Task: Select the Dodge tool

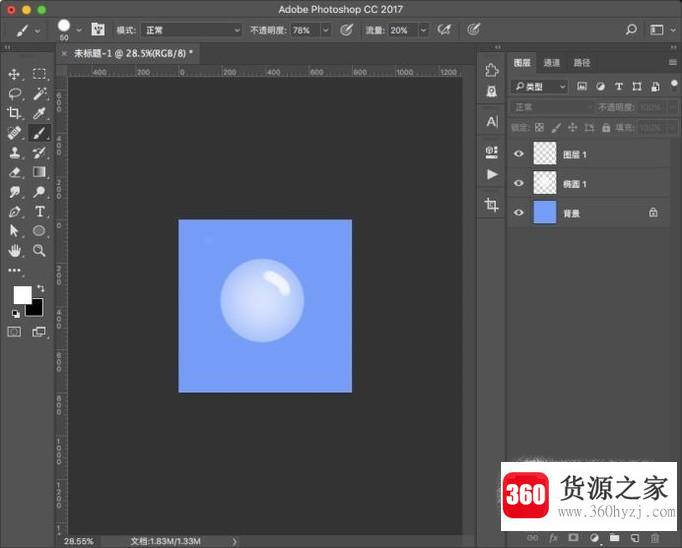Action: (39, 191)
